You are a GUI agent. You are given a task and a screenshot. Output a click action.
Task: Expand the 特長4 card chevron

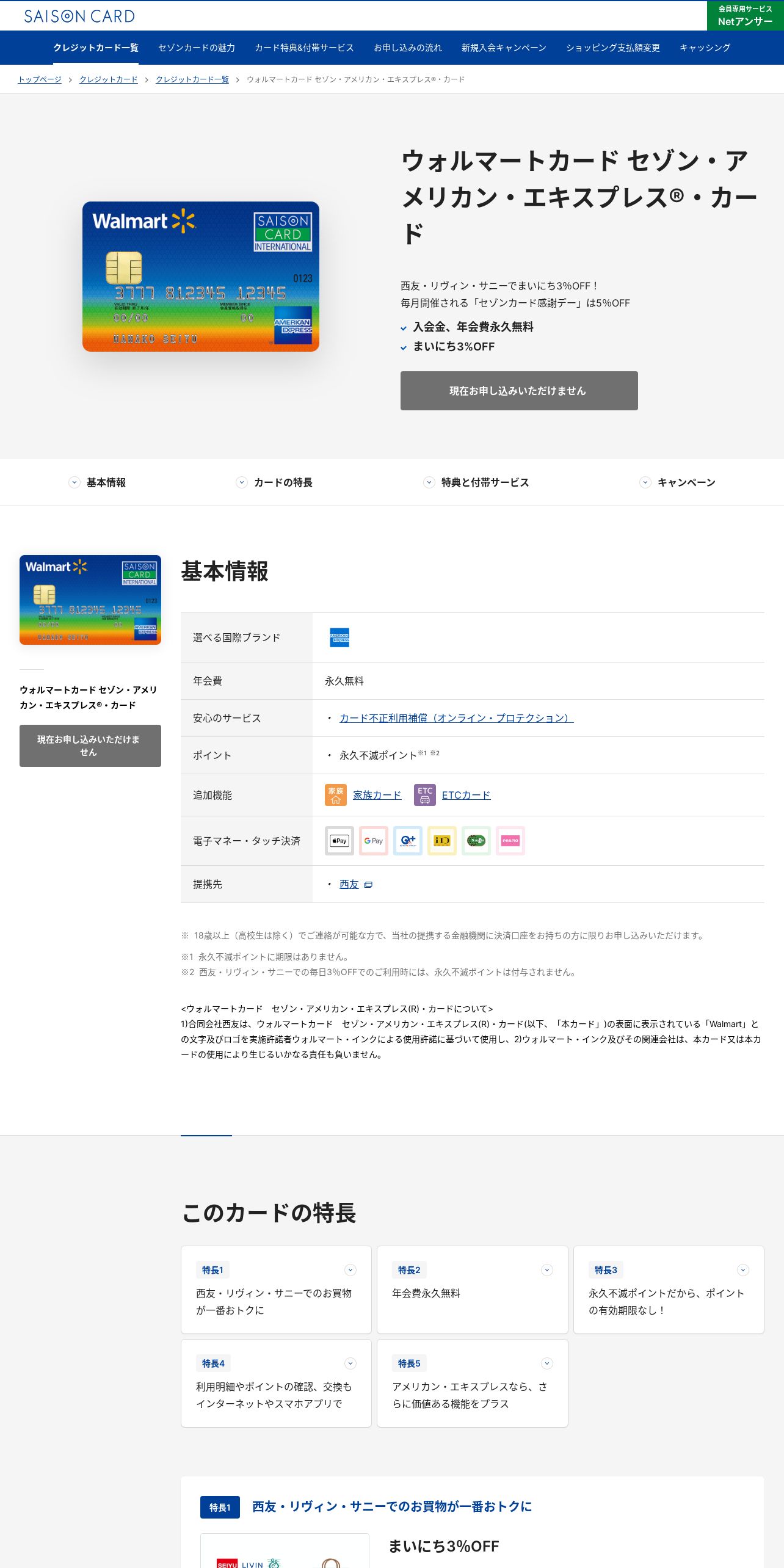point(350,1363)
